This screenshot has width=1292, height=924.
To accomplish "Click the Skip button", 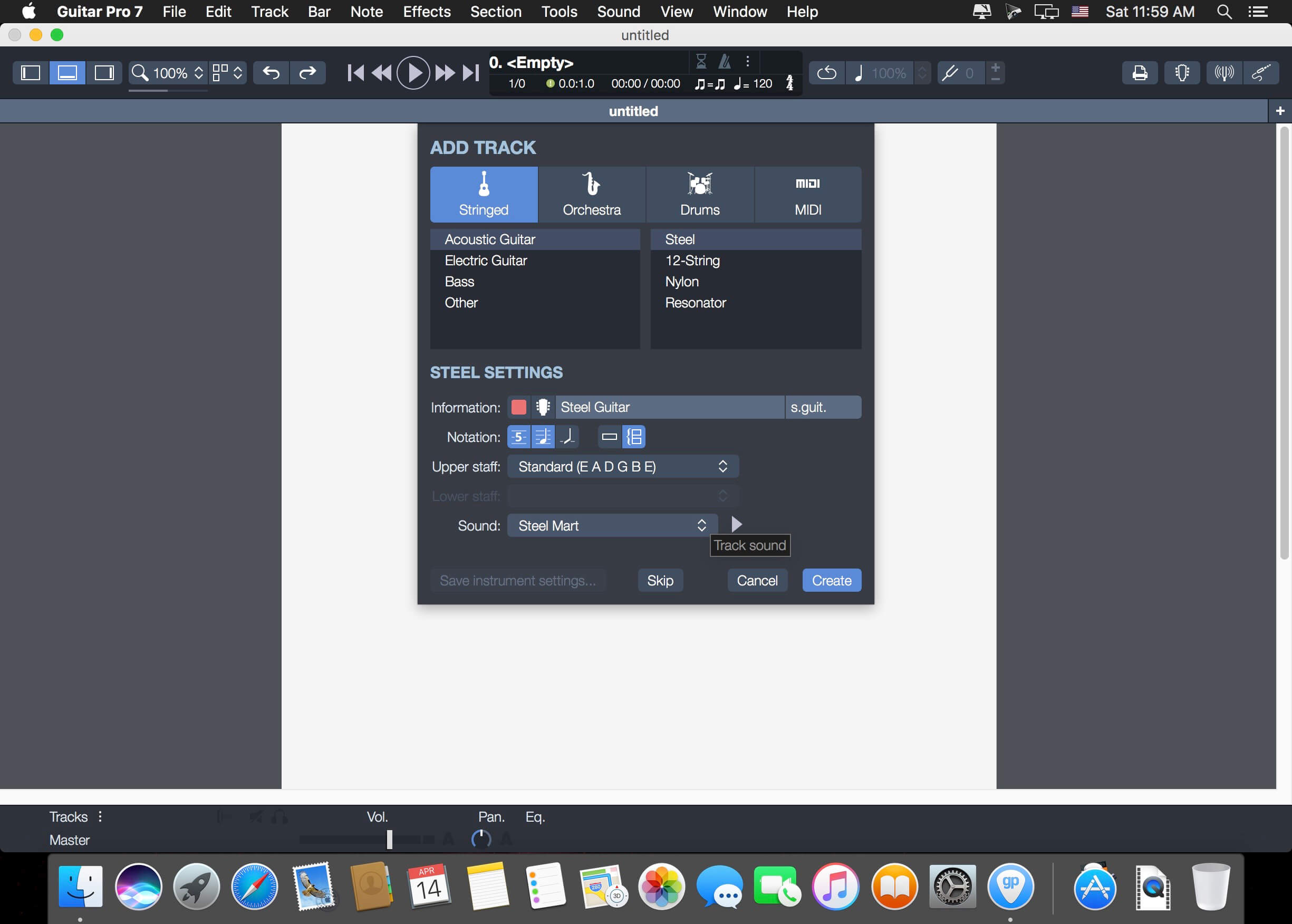I will (x=660, y=580).
